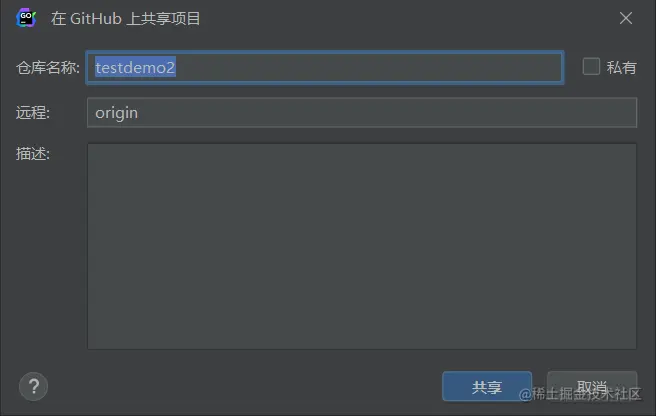This screenshot has width=656, height=416.
Task: Click the 共享 share button
Action: click(x=487, y=386)
